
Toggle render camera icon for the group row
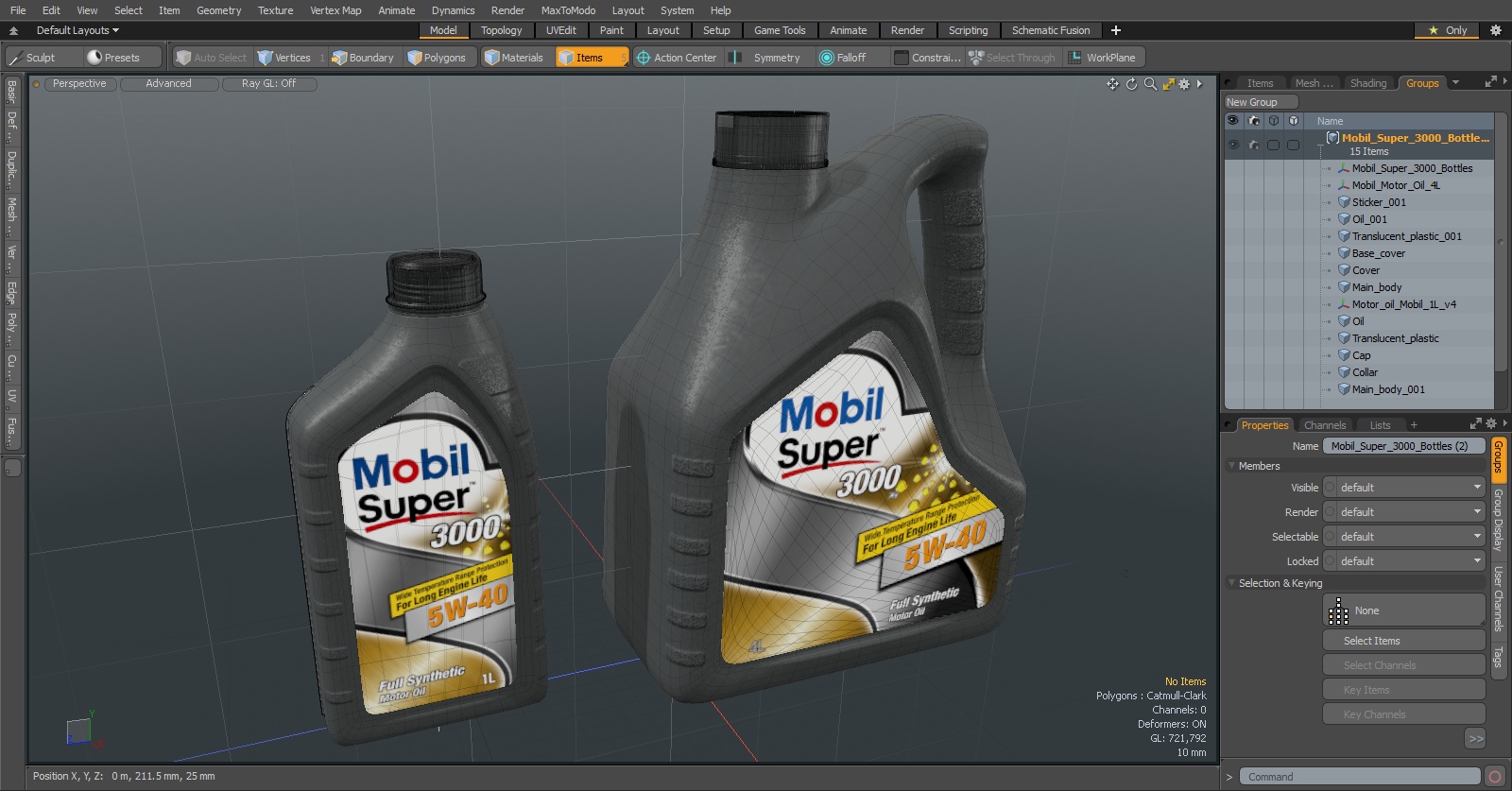coord(1254,145)
